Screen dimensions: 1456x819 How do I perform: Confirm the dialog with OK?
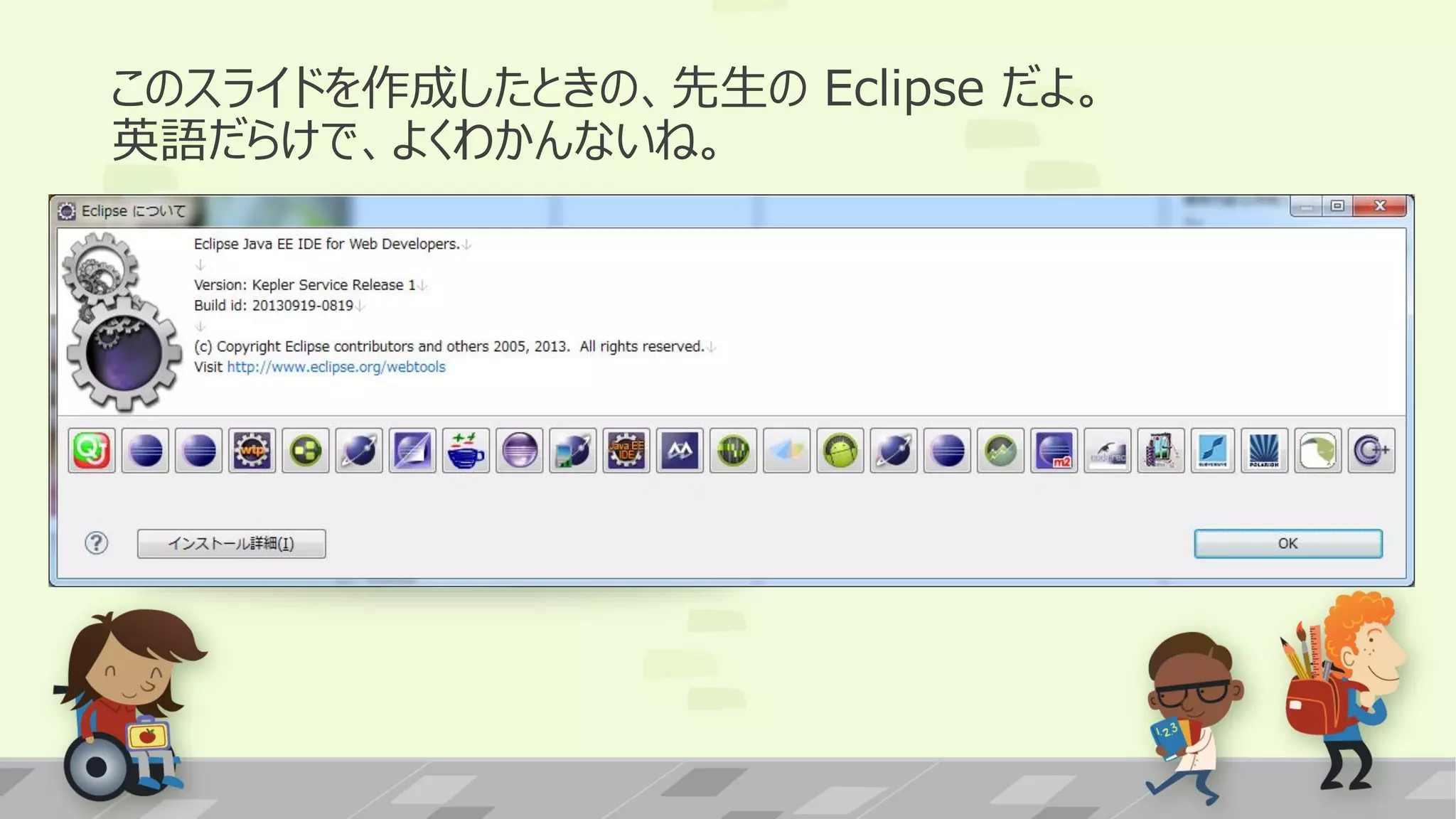tap(1288, 544)
